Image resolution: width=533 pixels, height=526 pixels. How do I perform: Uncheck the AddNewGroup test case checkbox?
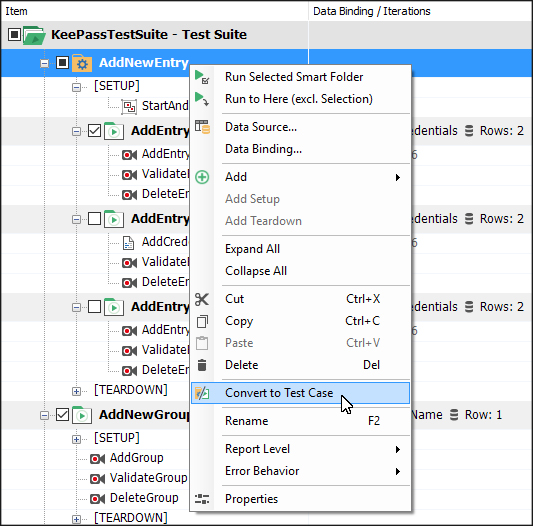click(x=62, y=414)
